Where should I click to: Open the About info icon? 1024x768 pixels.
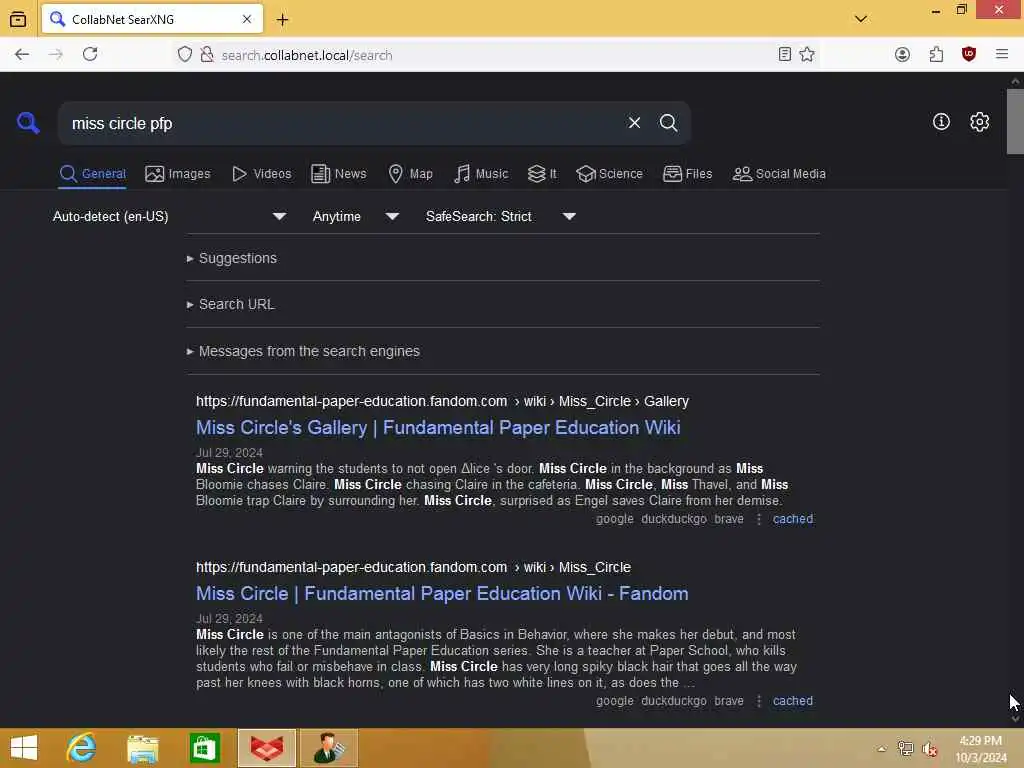pos(941,121)
